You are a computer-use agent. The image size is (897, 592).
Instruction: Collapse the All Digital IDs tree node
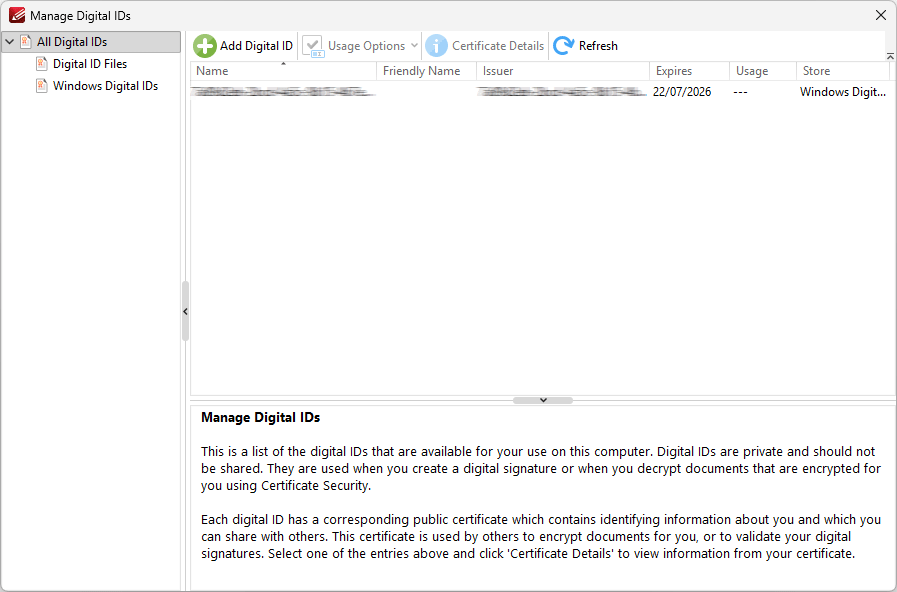10,42
